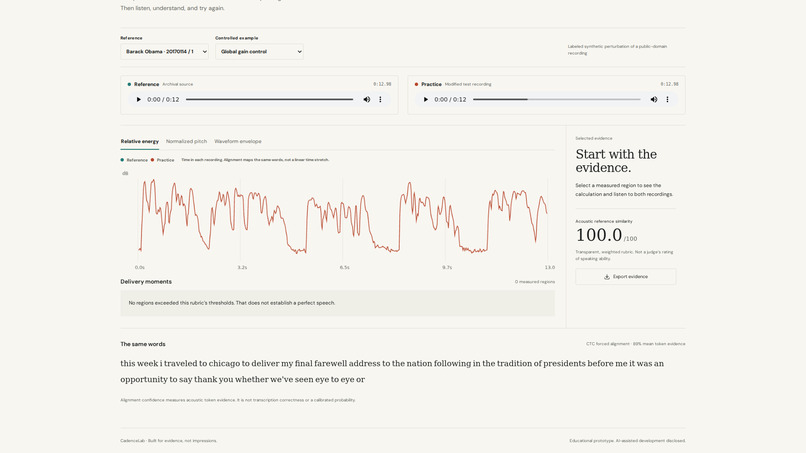Click the 3.2s axis label
The width and height of the screenshot is (806, 453).
point(242,267)
